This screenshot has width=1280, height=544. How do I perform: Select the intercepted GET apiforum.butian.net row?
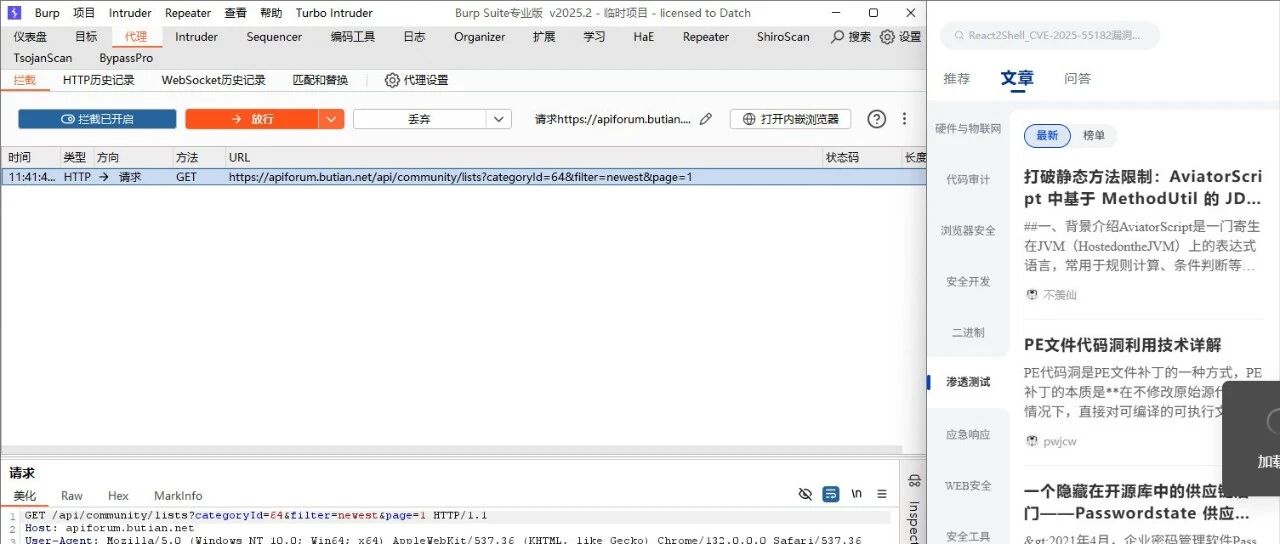(463, 177)
